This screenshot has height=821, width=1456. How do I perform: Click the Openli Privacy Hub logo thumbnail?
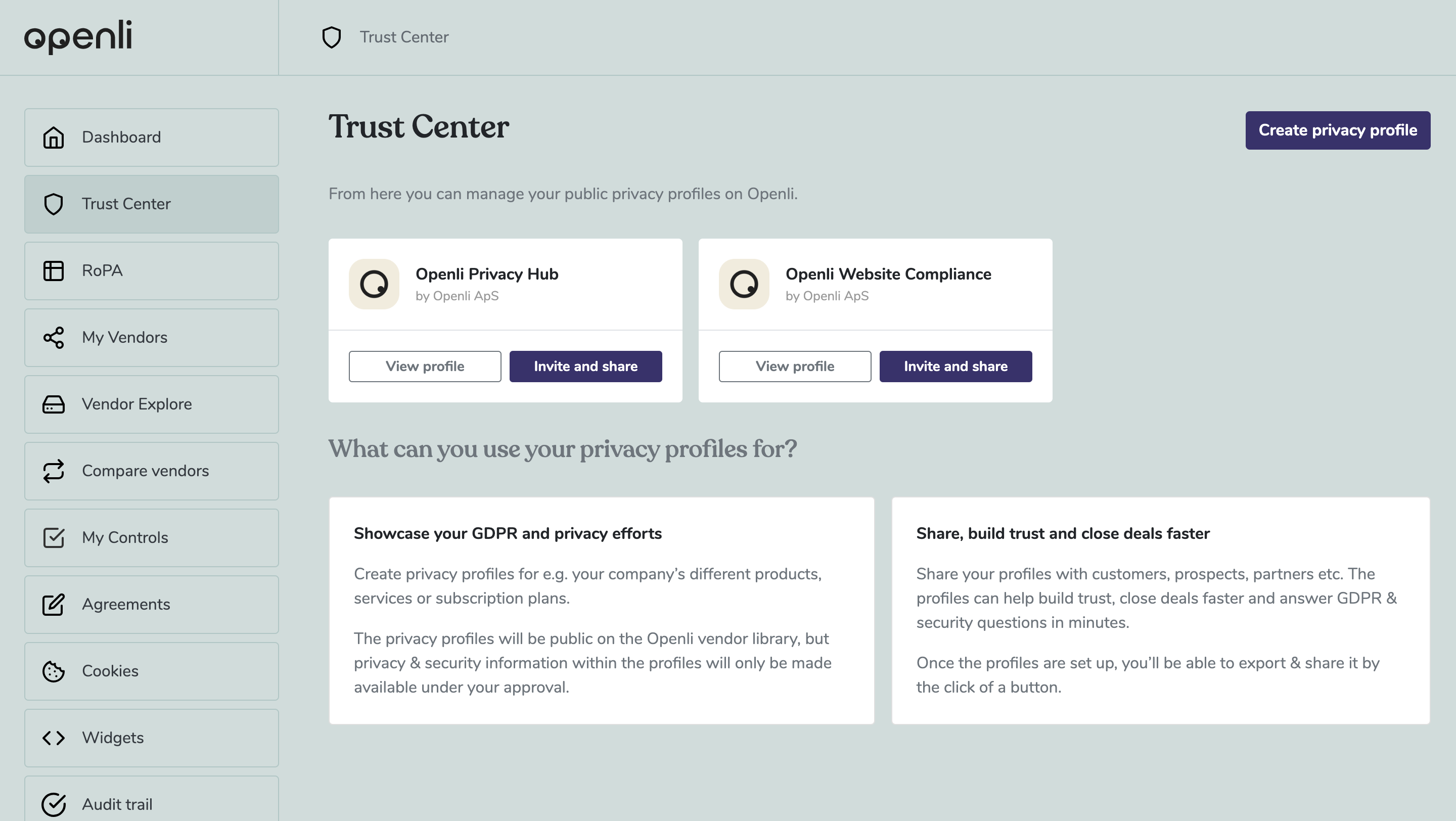click(x=374, y=284)
